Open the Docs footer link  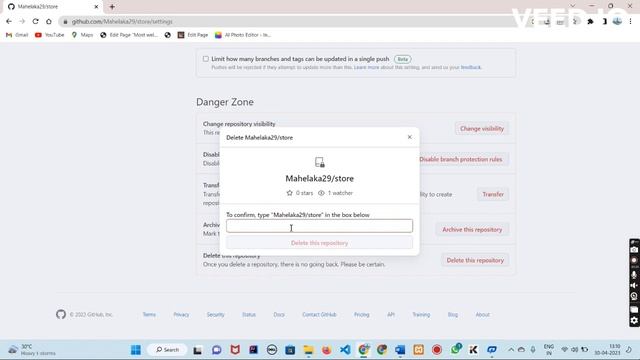(x=279, y=315)
